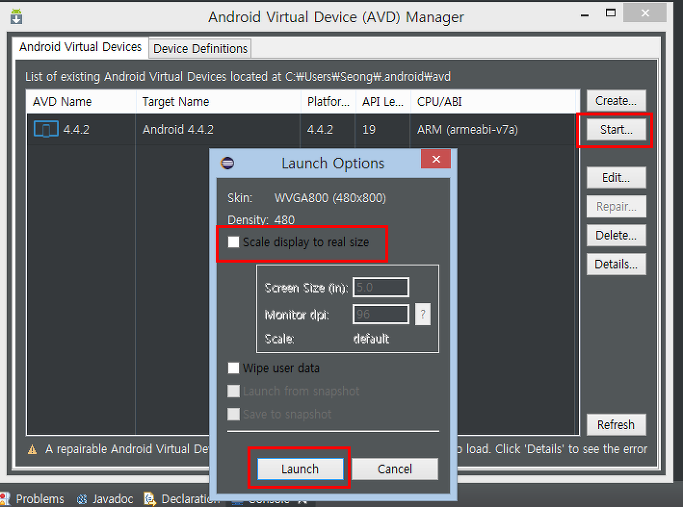Open AVD Details... button
The height and width of the screenshot is (507, 683).
click(616, 264)
